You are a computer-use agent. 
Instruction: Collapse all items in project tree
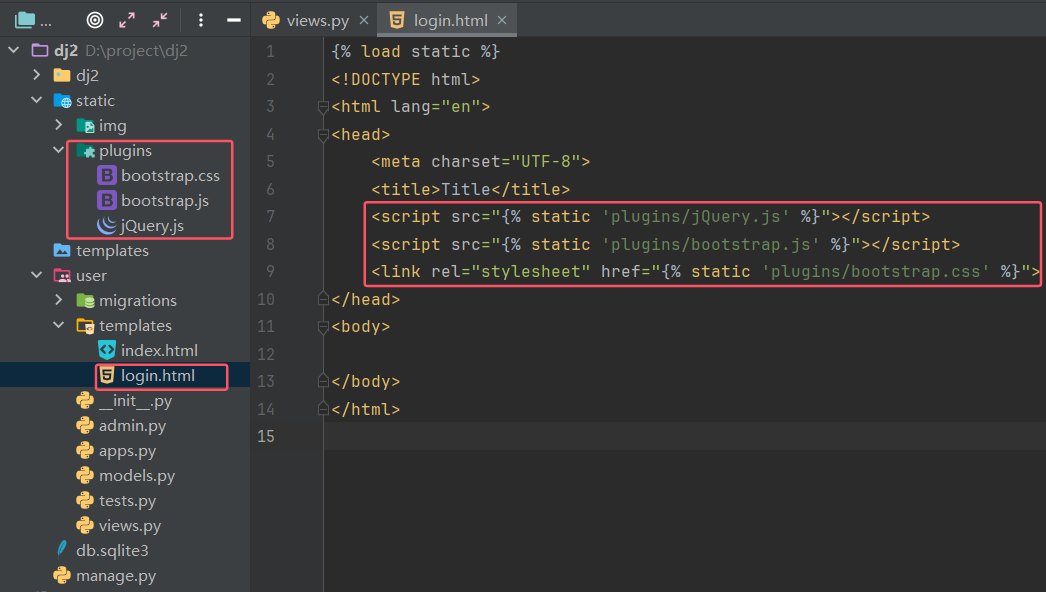tap(160, 20)
